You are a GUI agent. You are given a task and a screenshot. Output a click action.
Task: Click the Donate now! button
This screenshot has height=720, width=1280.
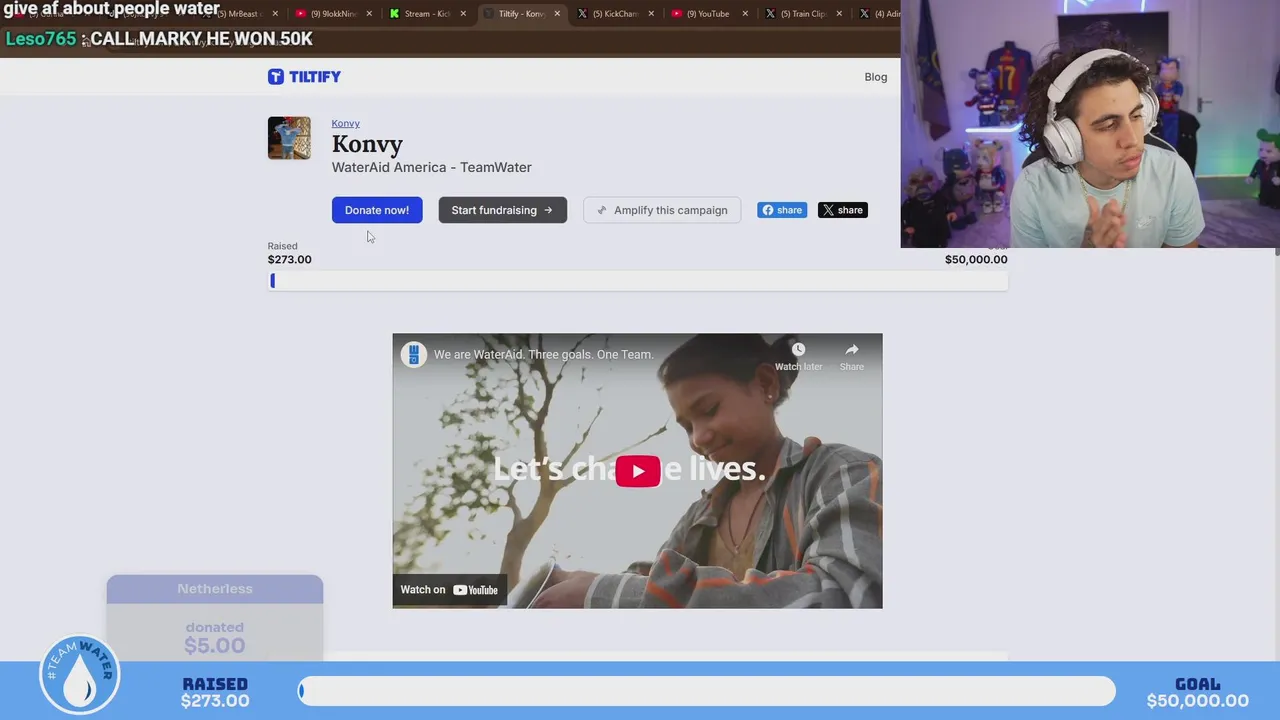point(377,210)
